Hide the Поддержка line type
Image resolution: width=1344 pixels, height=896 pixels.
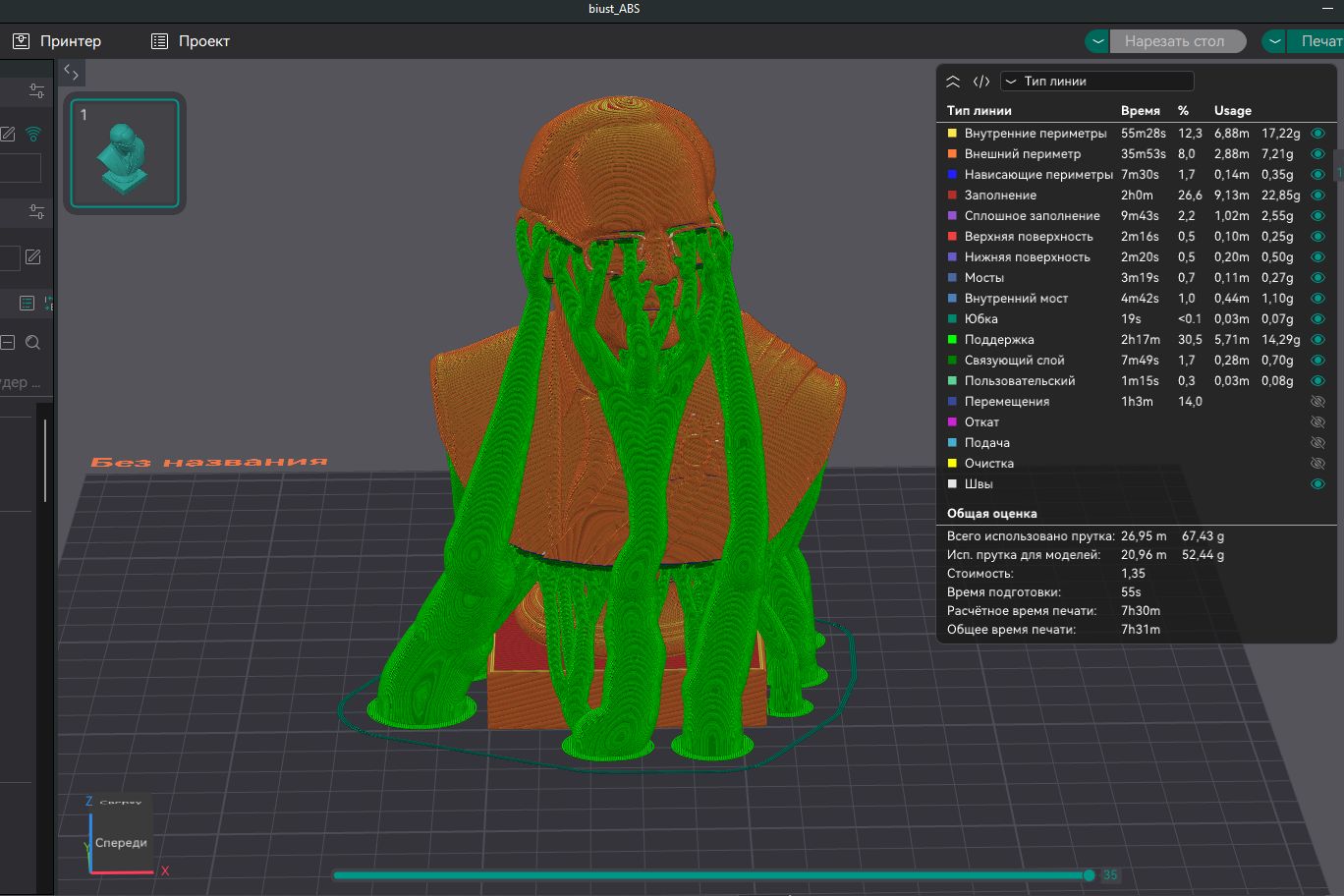point(1318,339)
